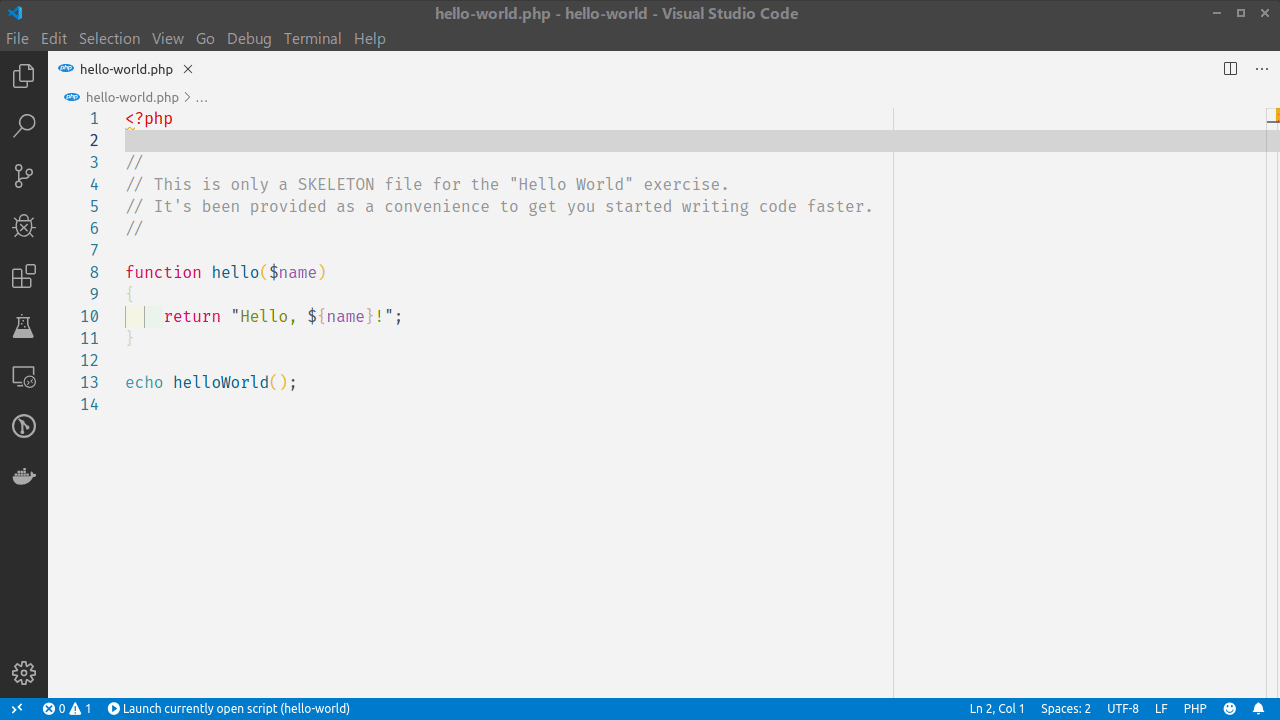Open the Terminal menu
The width and height of the screenshot is (1280, 720).
click(x=312, y=38)
